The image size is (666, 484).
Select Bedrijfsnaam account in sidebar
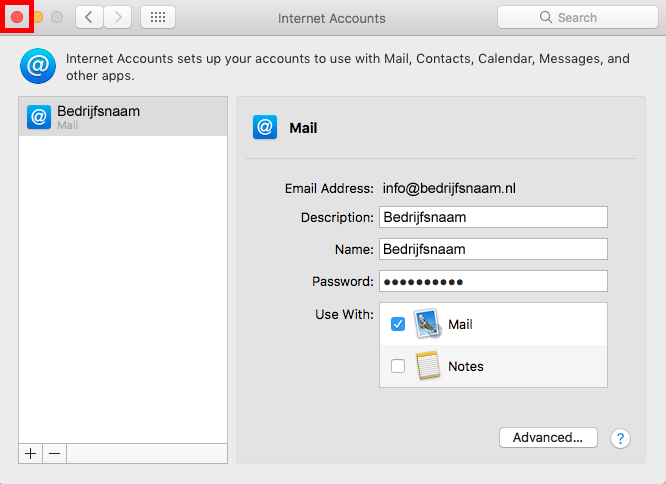123,117
